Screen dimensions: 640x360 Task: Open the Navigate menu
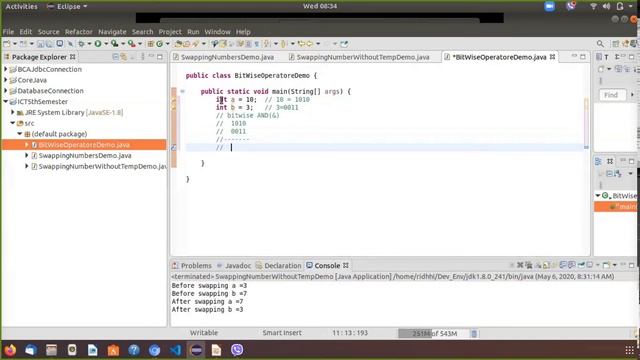pos(112,32)
